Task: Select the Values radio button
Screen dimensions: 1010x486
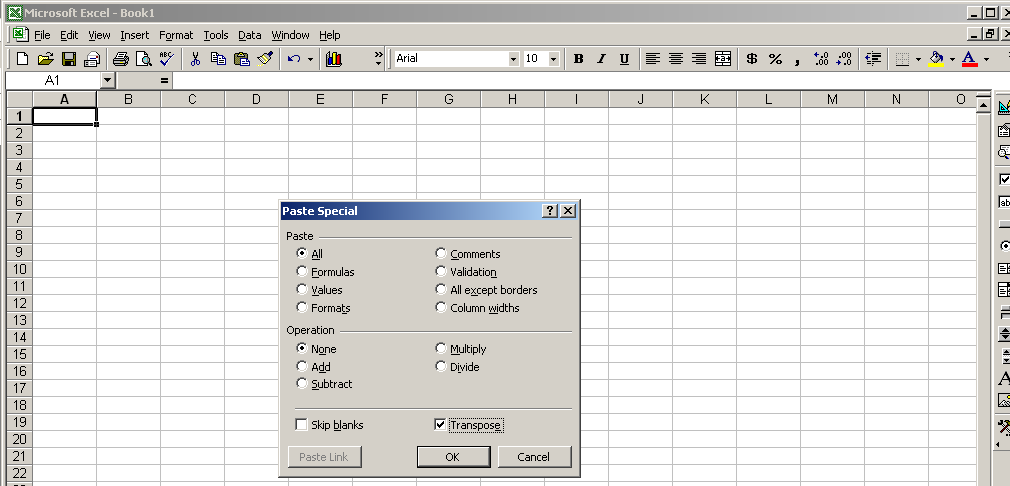Action: (x=302, y=290)
